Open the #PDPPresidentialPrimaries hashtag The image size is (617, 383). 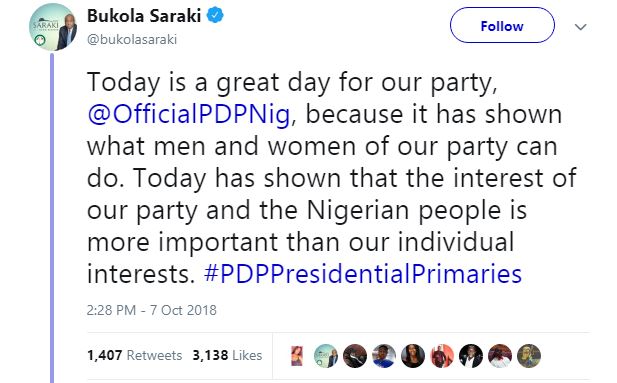(363, 274)
